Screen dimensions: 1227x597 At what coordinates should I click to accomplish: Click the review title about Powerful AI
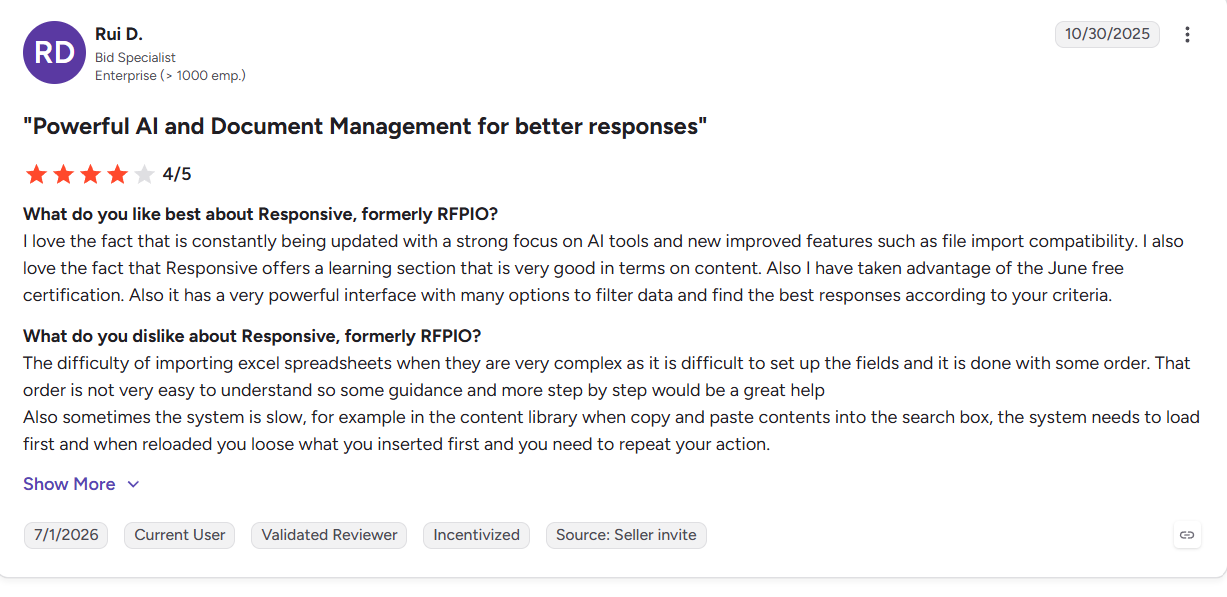point(365,127)
